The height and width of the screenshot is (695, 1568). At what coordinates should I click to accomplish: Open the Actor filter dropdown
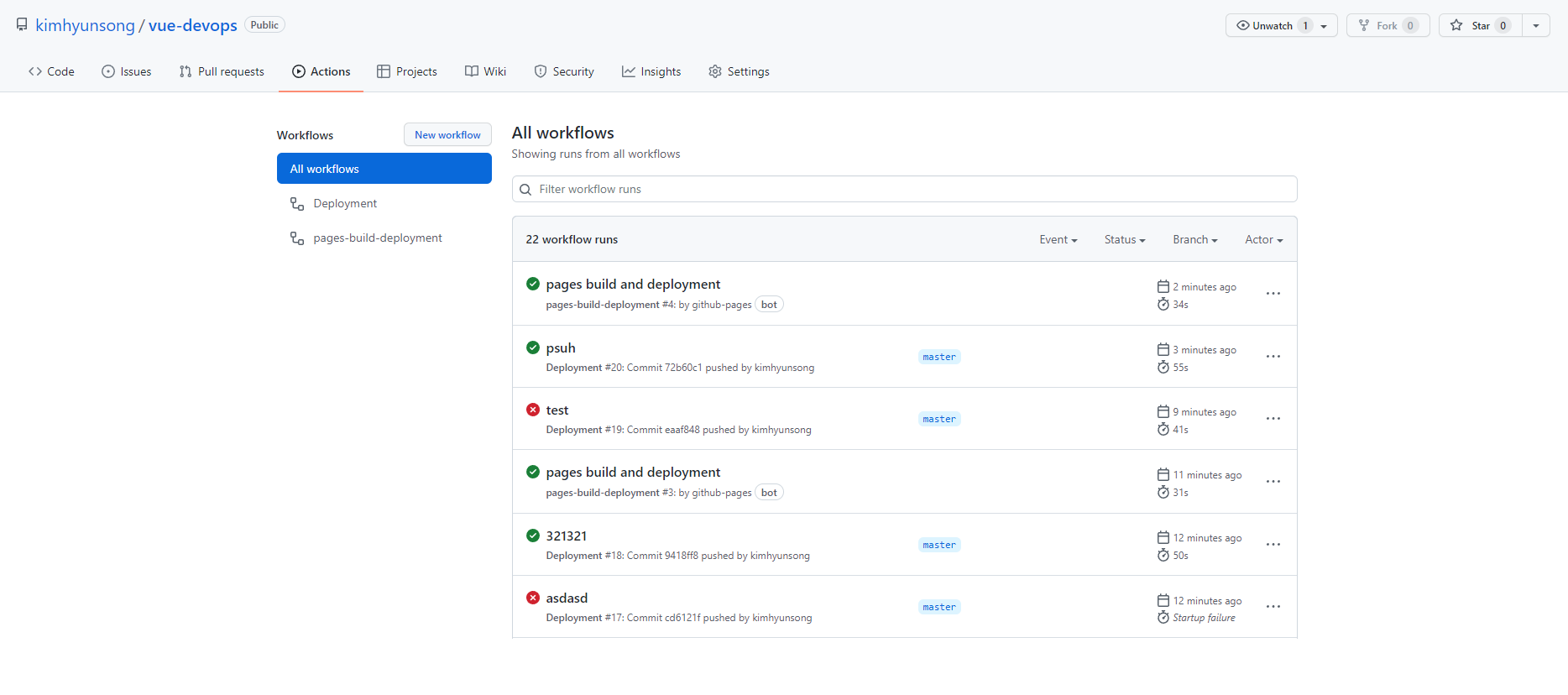point(1264,240)
